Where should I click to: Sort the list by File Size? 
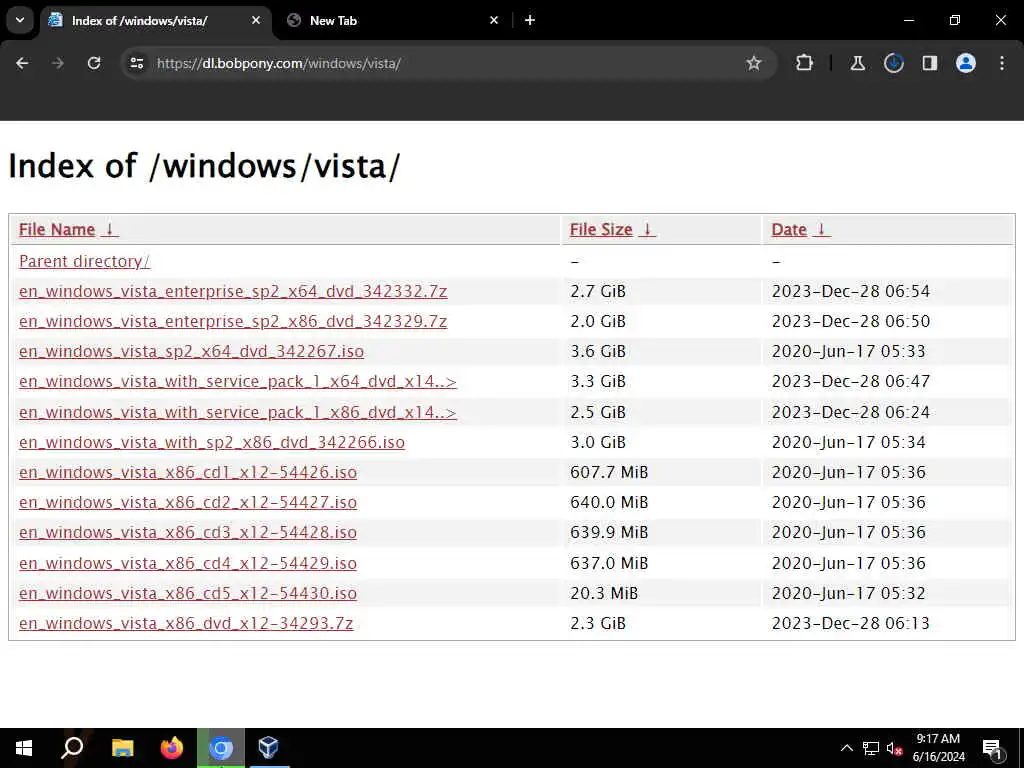613,230
